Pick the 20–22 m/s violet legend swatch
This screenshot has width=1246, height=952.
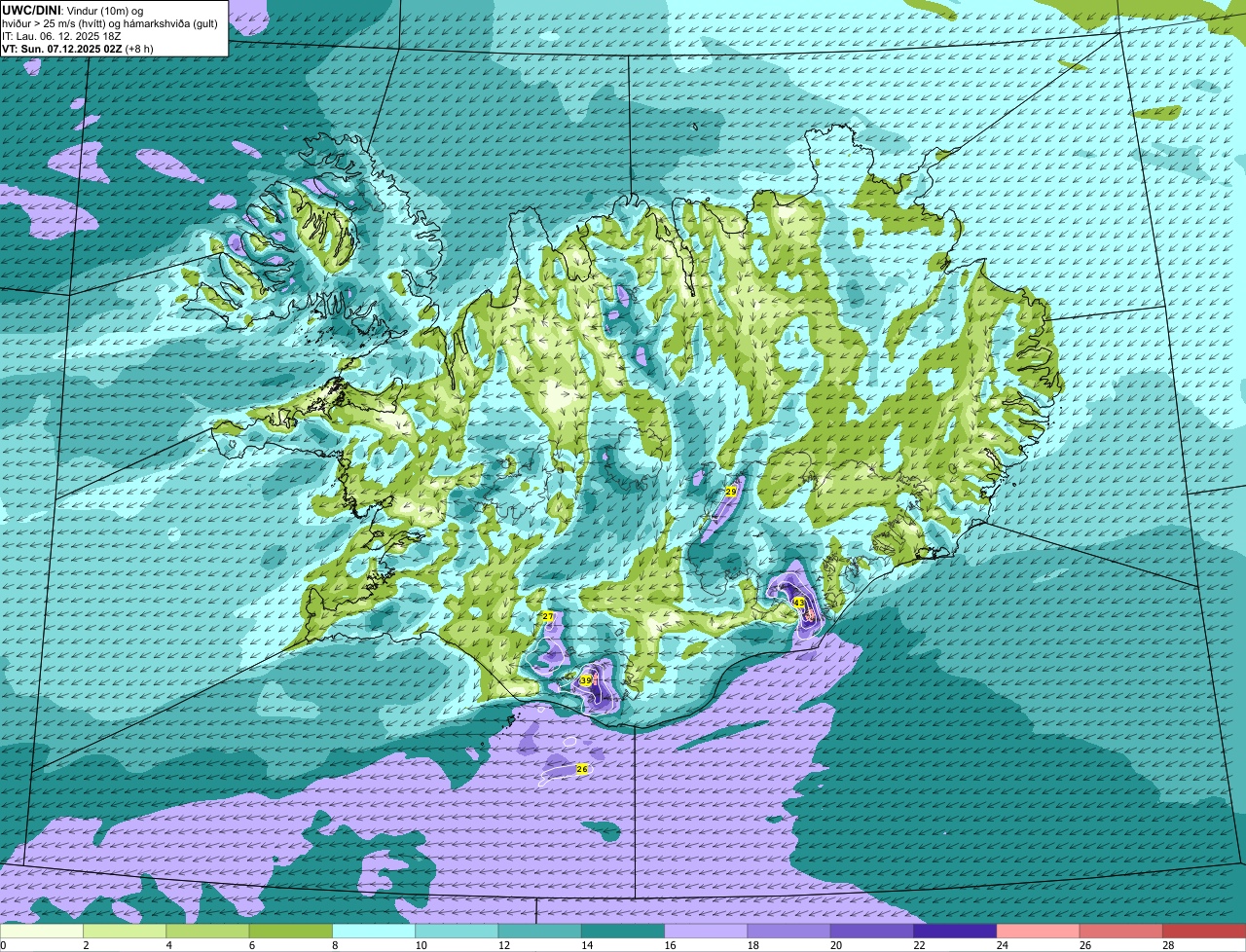(x=872, y=931)
